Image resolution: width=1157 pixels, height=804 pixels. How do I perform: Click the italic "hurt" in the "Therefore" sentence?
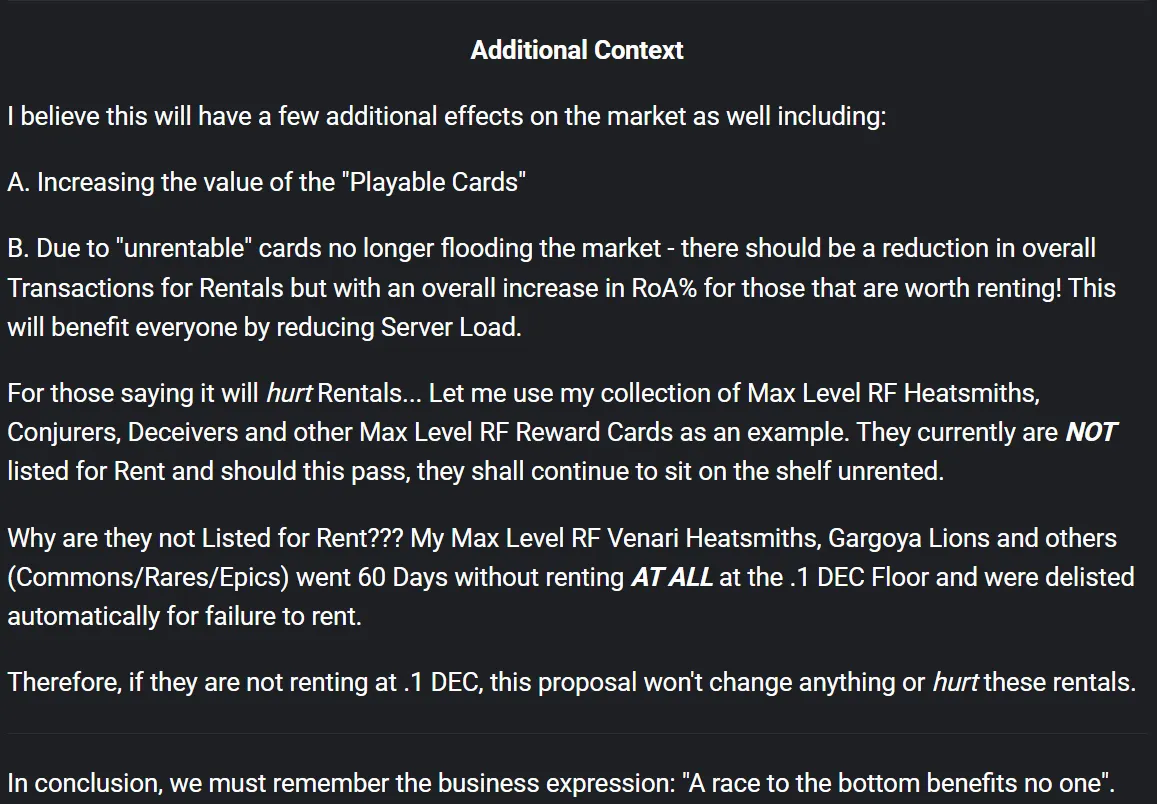[x=955, y=682]
